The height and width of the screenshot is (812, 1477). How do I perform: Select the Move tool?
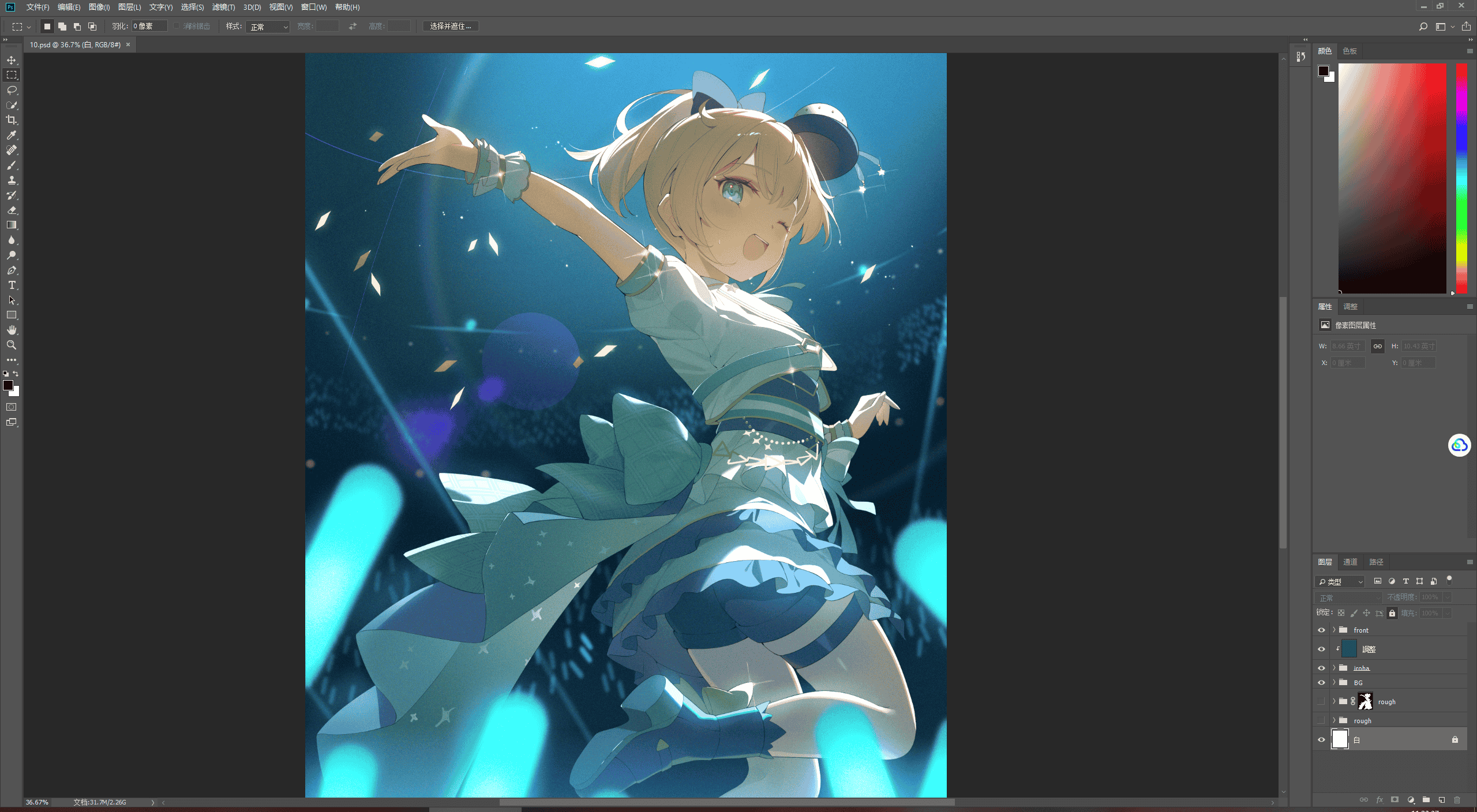coord(12,60)
